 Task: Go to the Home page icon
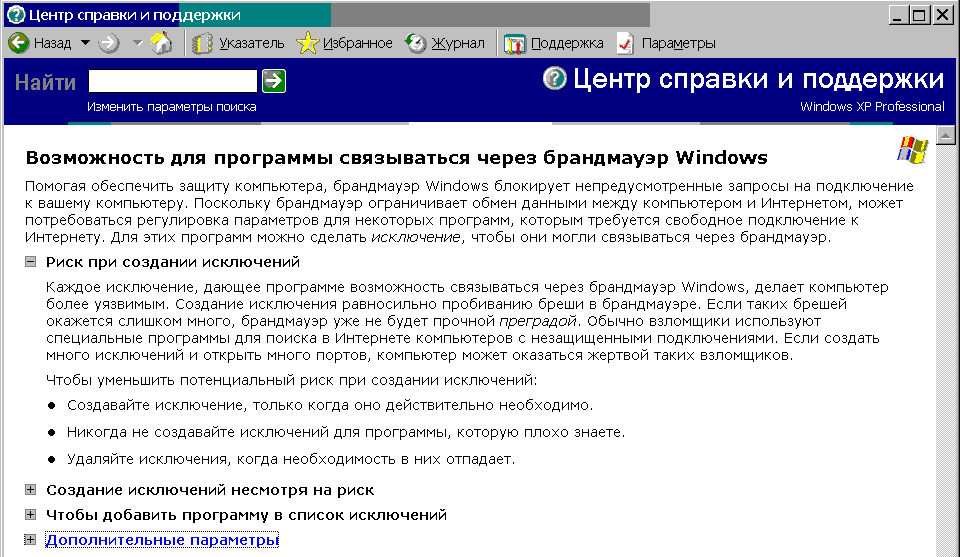162,43
